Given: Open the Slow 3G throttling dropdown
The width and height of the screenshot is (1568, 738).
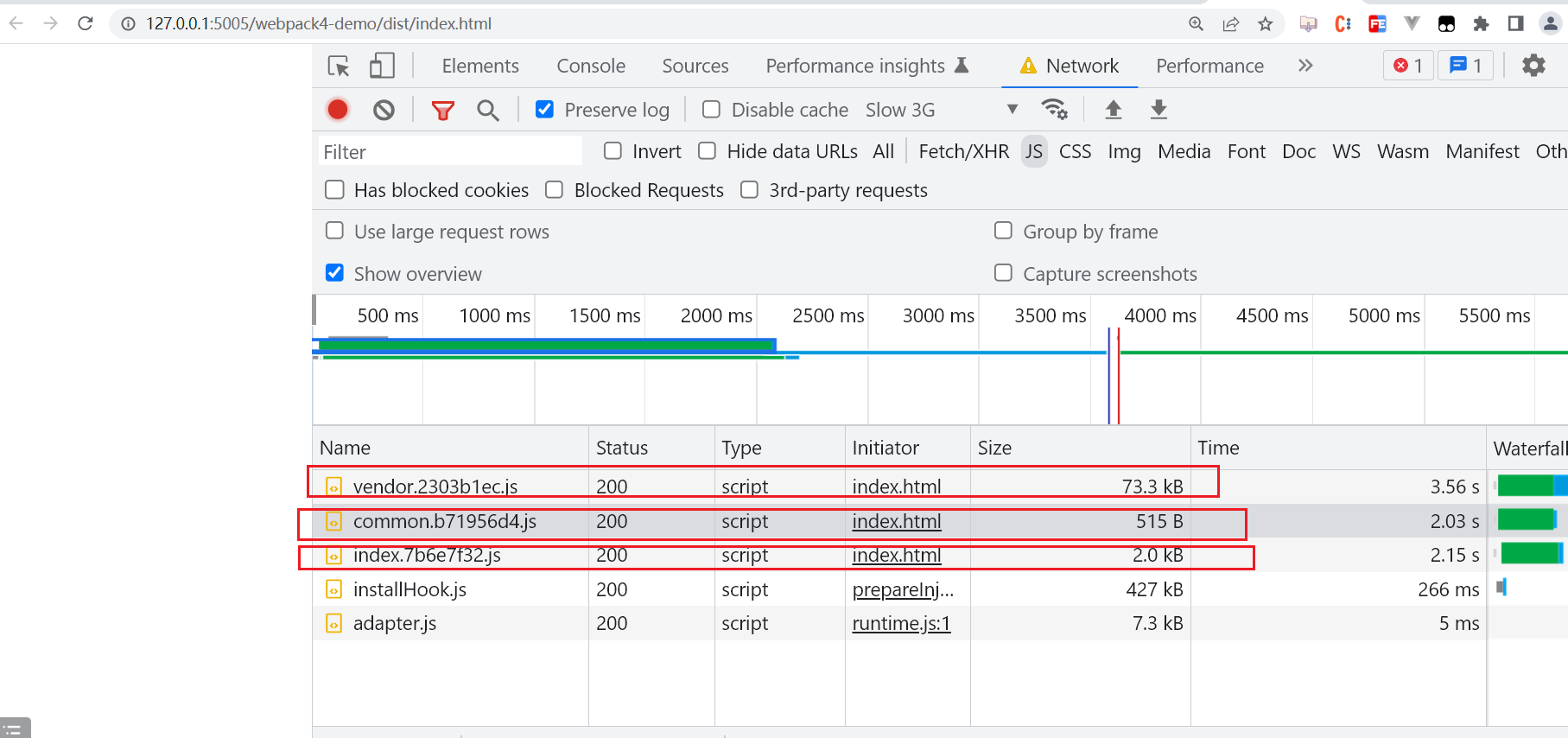Looking at the screenshot, I should (943, 110).
